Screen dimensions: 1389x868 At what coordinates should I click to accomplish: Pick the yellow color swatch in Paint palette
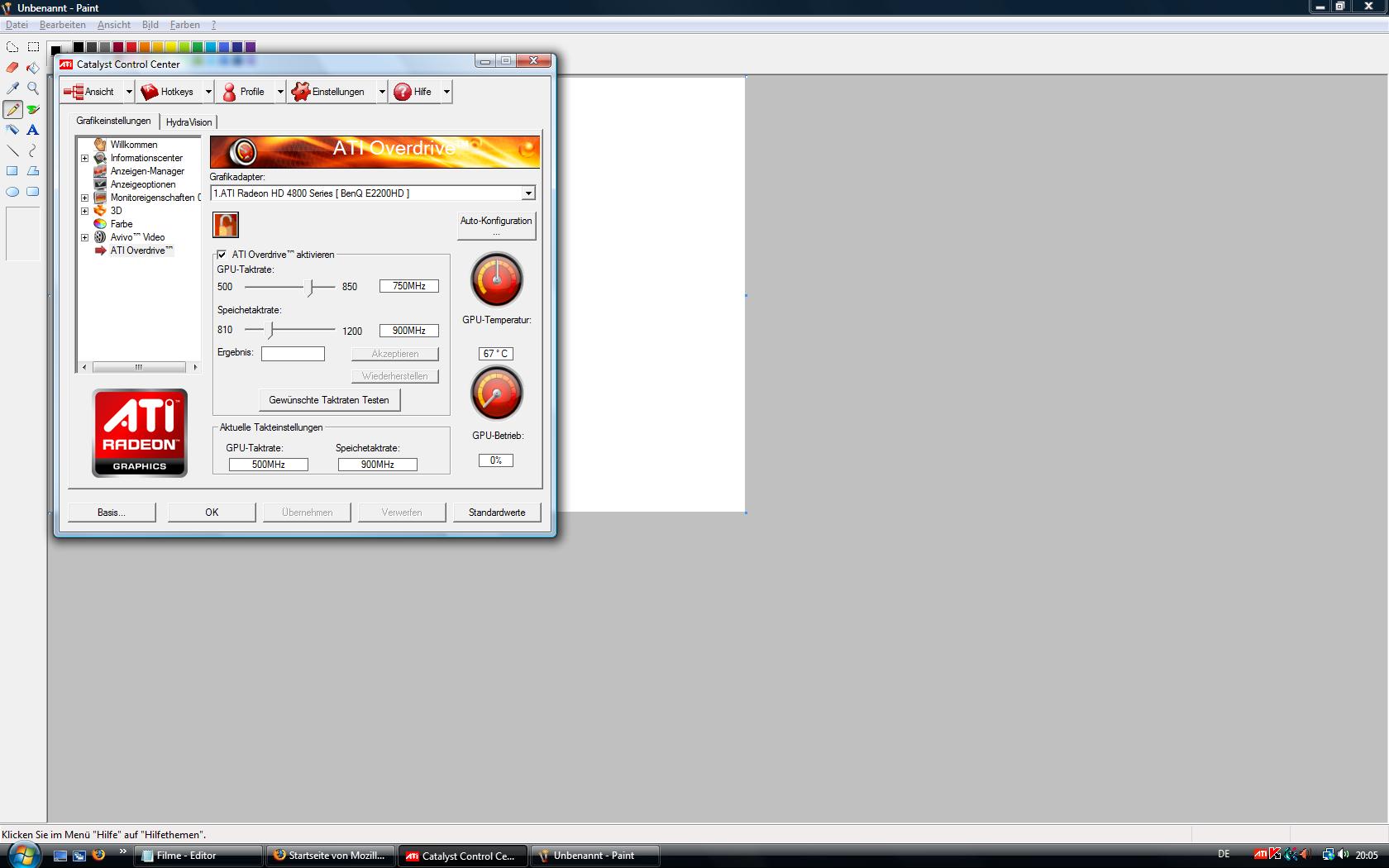[x=171, y=47]
